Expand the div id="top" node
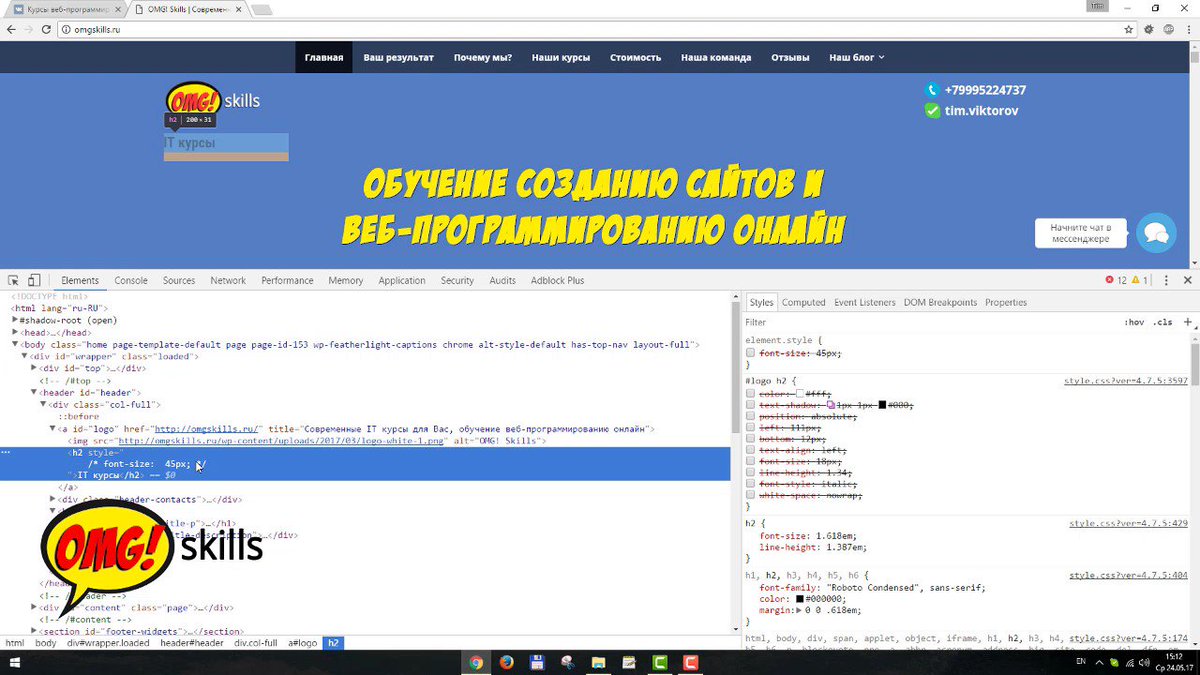This screenshot has width=1200, height=675. [x=34, y=368]
